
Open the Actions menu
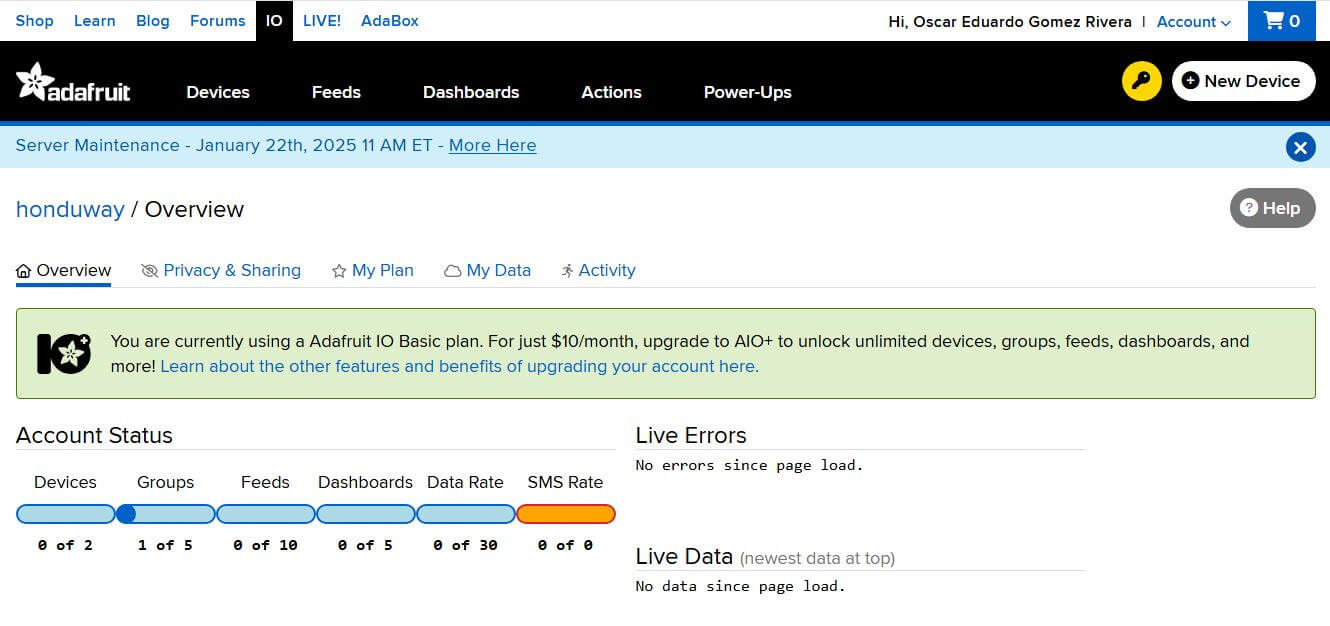click(x=611, y=92)
